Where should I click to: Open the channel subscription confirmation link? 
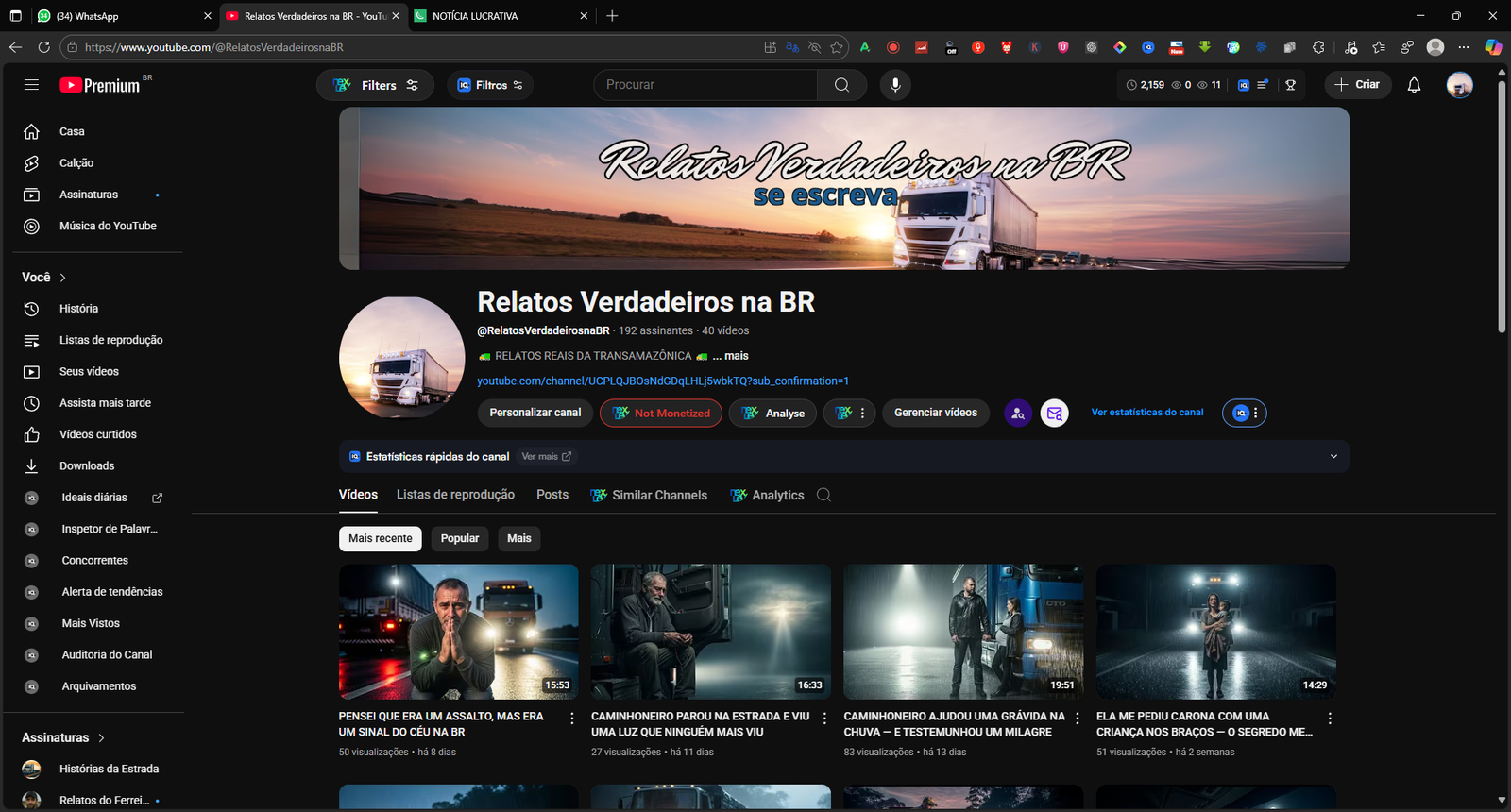tap(663, 381)
